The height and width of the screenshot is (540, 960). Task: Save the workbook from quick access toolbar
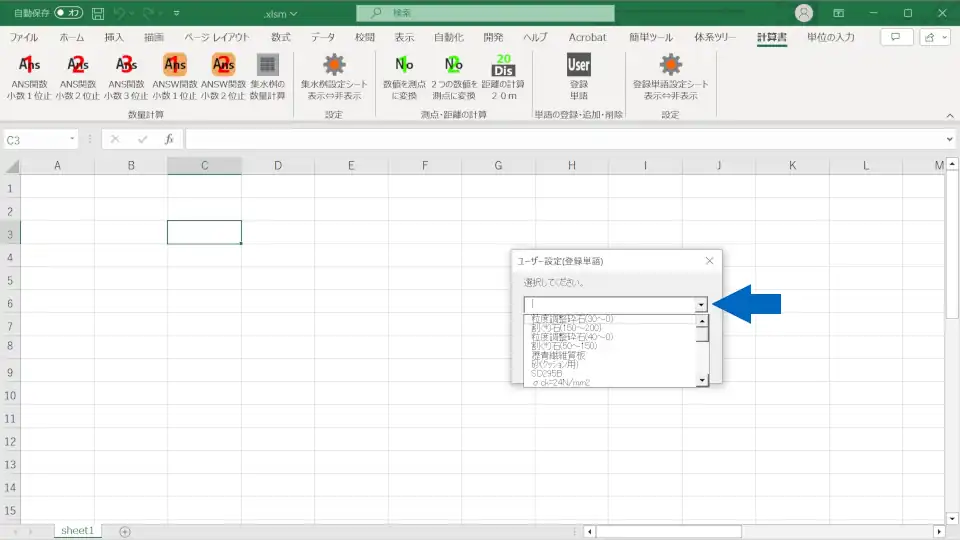click(x=97, y=13)
